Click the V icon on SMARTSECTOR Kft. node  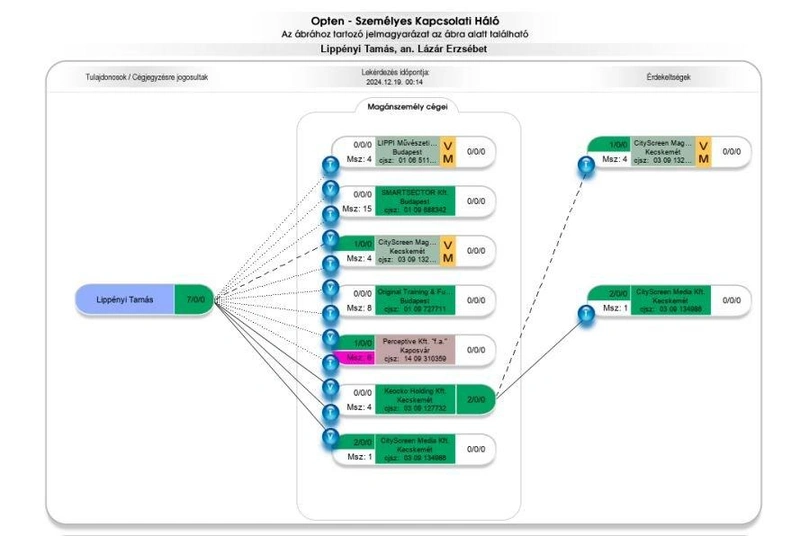click(331, 189)
